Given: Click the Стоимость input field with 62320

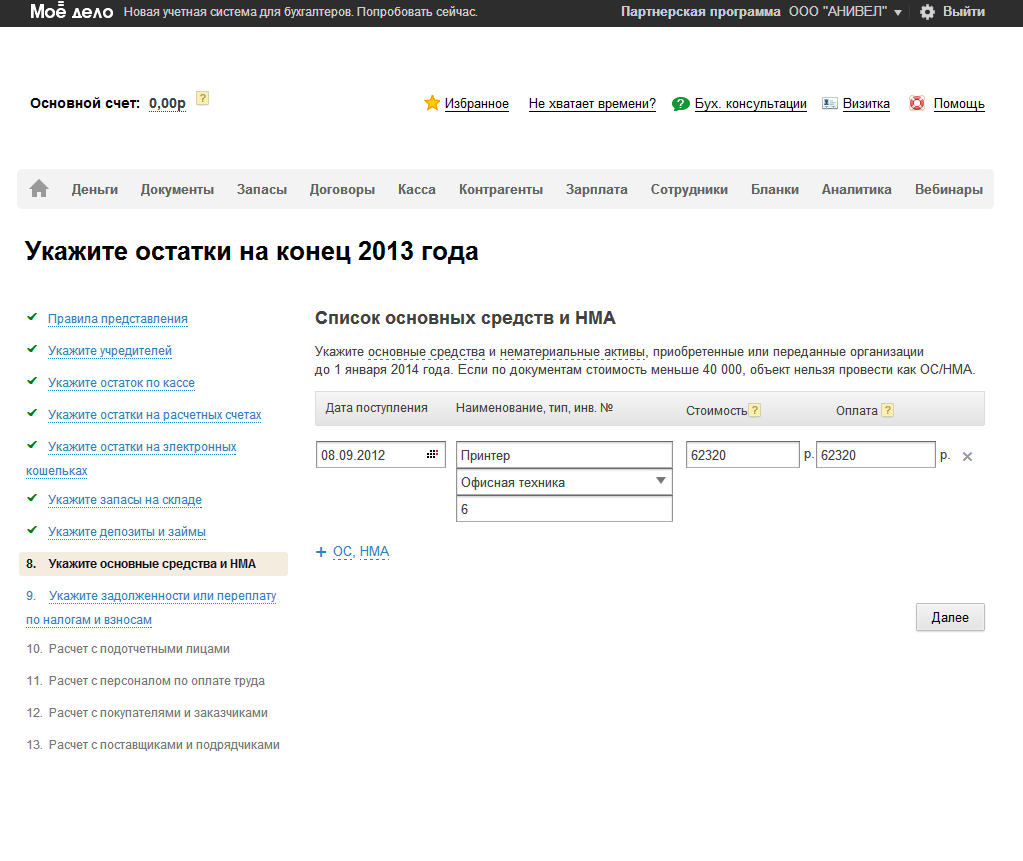Looking at the screenshot, I should (x=742, y=455).
